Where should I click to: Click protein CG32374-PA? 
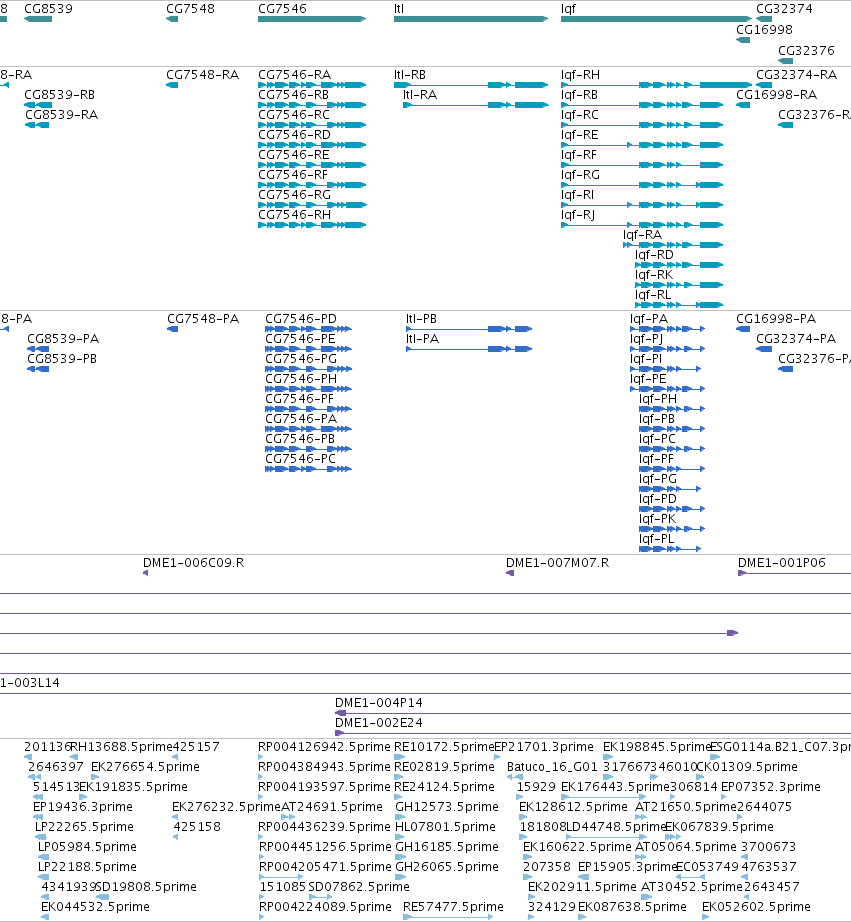coord(796,339)
